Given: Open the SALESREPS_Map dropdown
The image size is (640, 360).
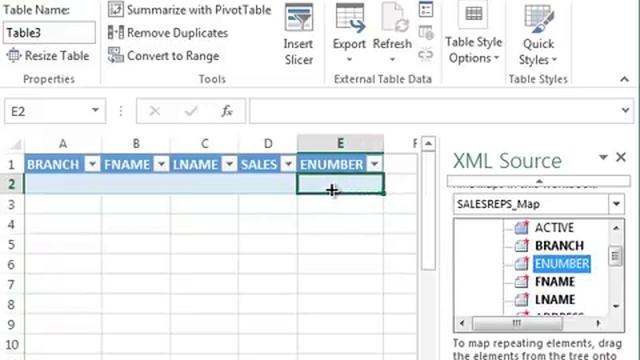Looking at the screenshot, I should tap(617, 204).
